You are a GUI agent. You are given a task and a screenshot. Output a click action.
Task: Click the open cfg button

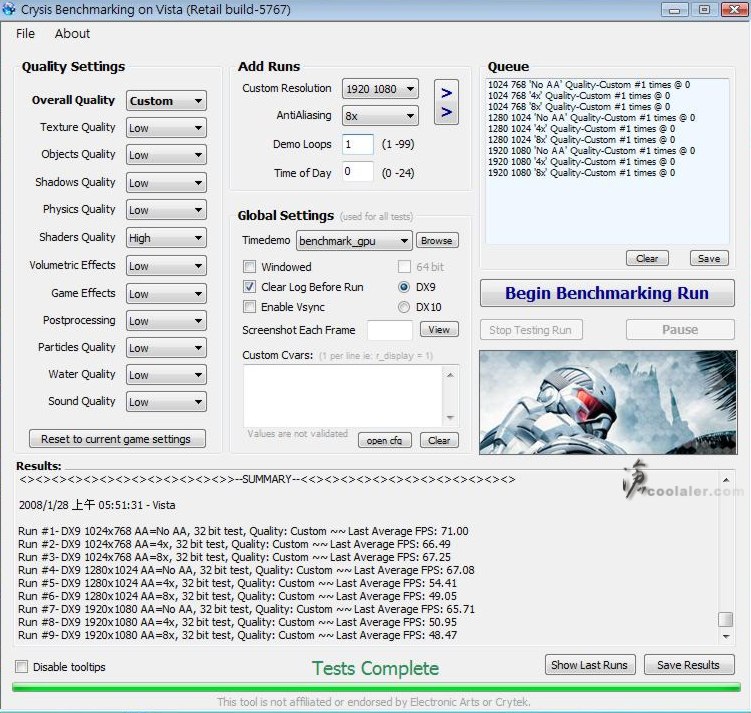[x=385, y=440]
